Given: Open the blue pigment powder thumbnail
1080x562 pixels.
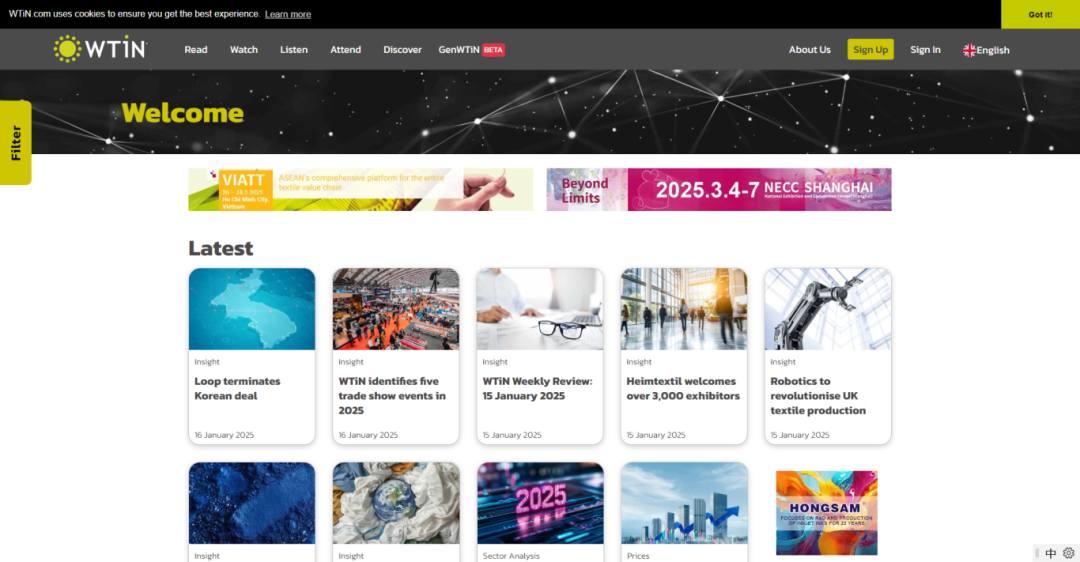Looking at the screenshot, I should pos(252,503).
